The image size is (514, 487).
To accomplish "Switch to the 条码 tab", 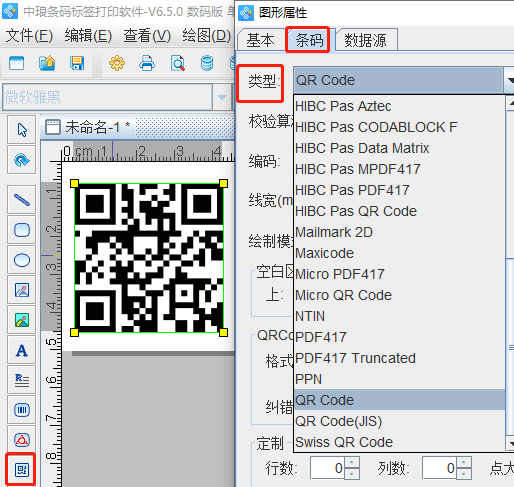I will (x=309, y=40).
